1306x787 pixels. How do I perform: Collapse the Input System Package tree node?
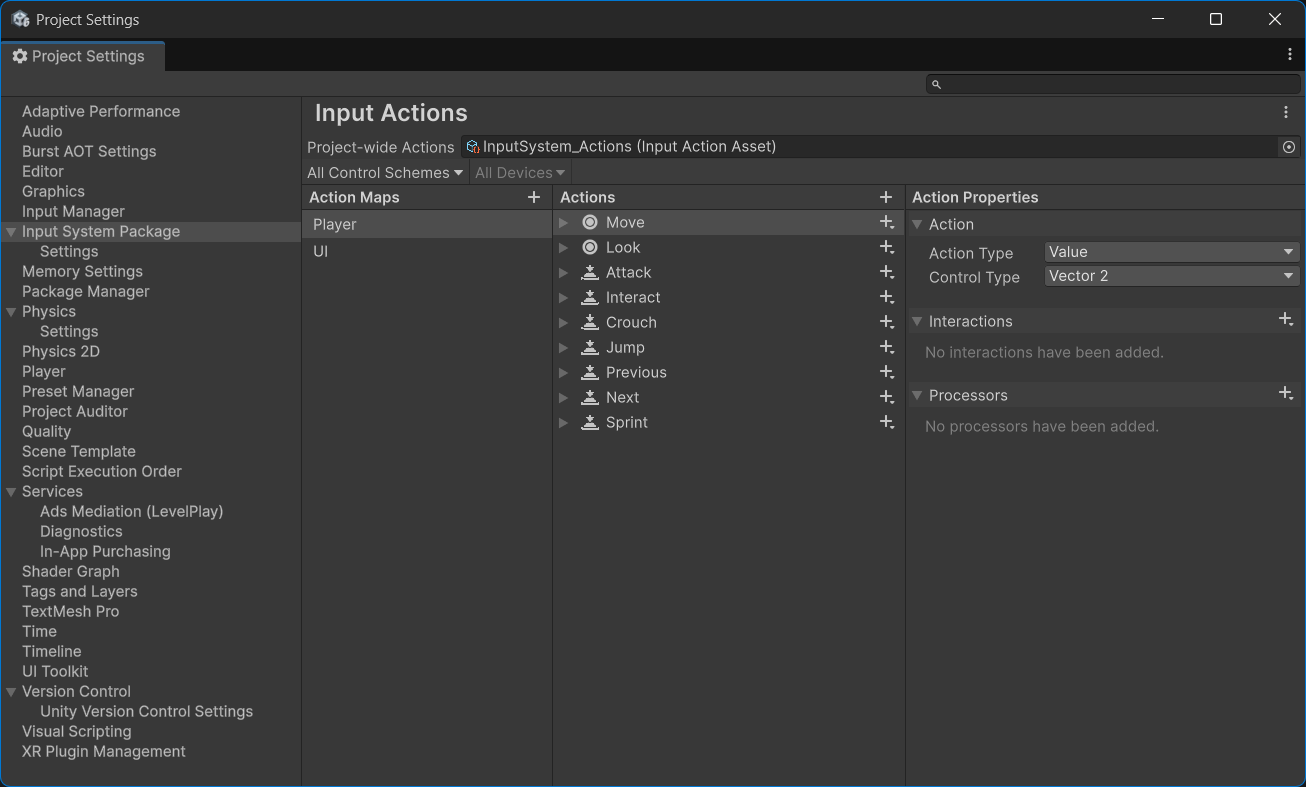click(x=11, y=232)
